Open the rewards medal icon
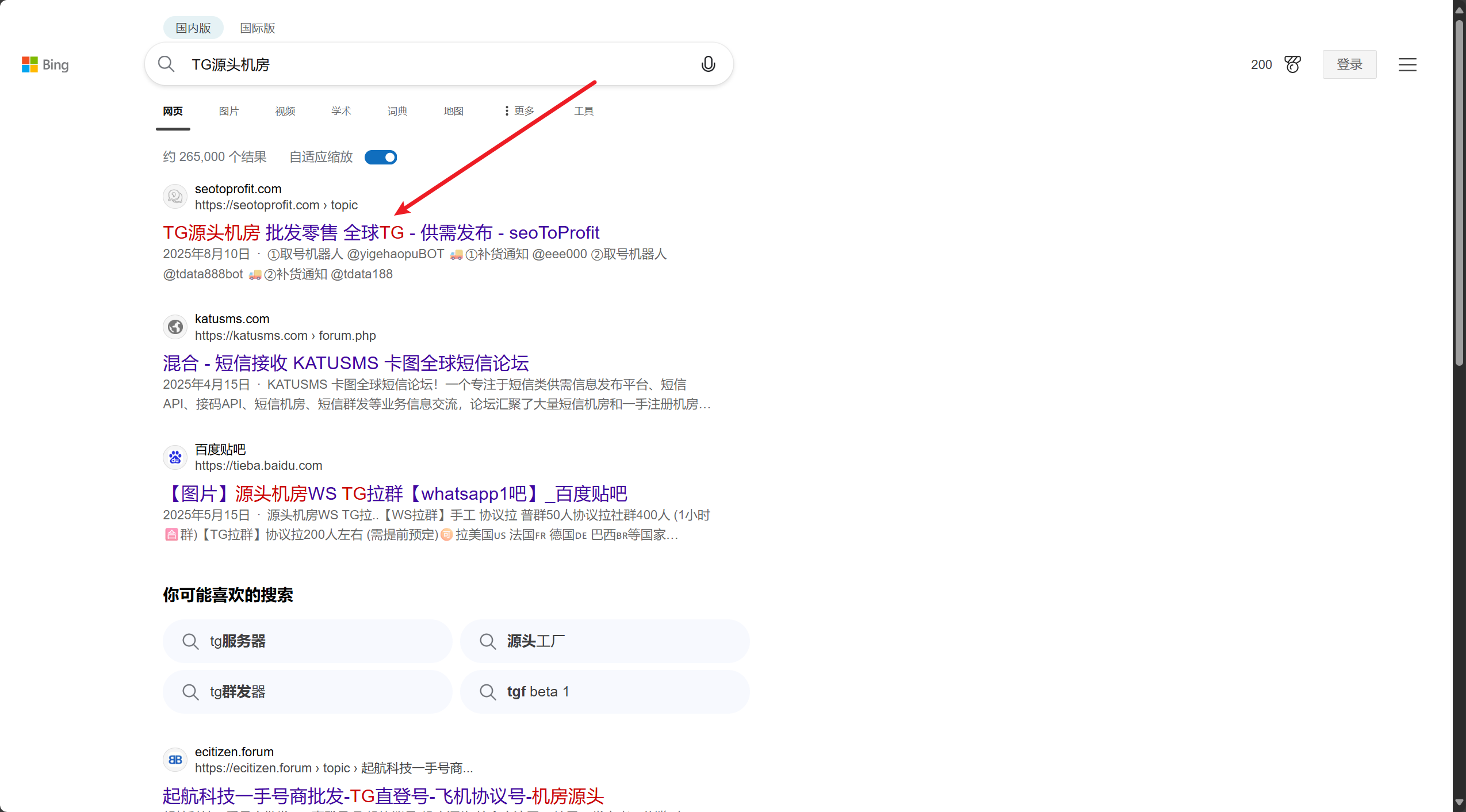 (1292, 64)
